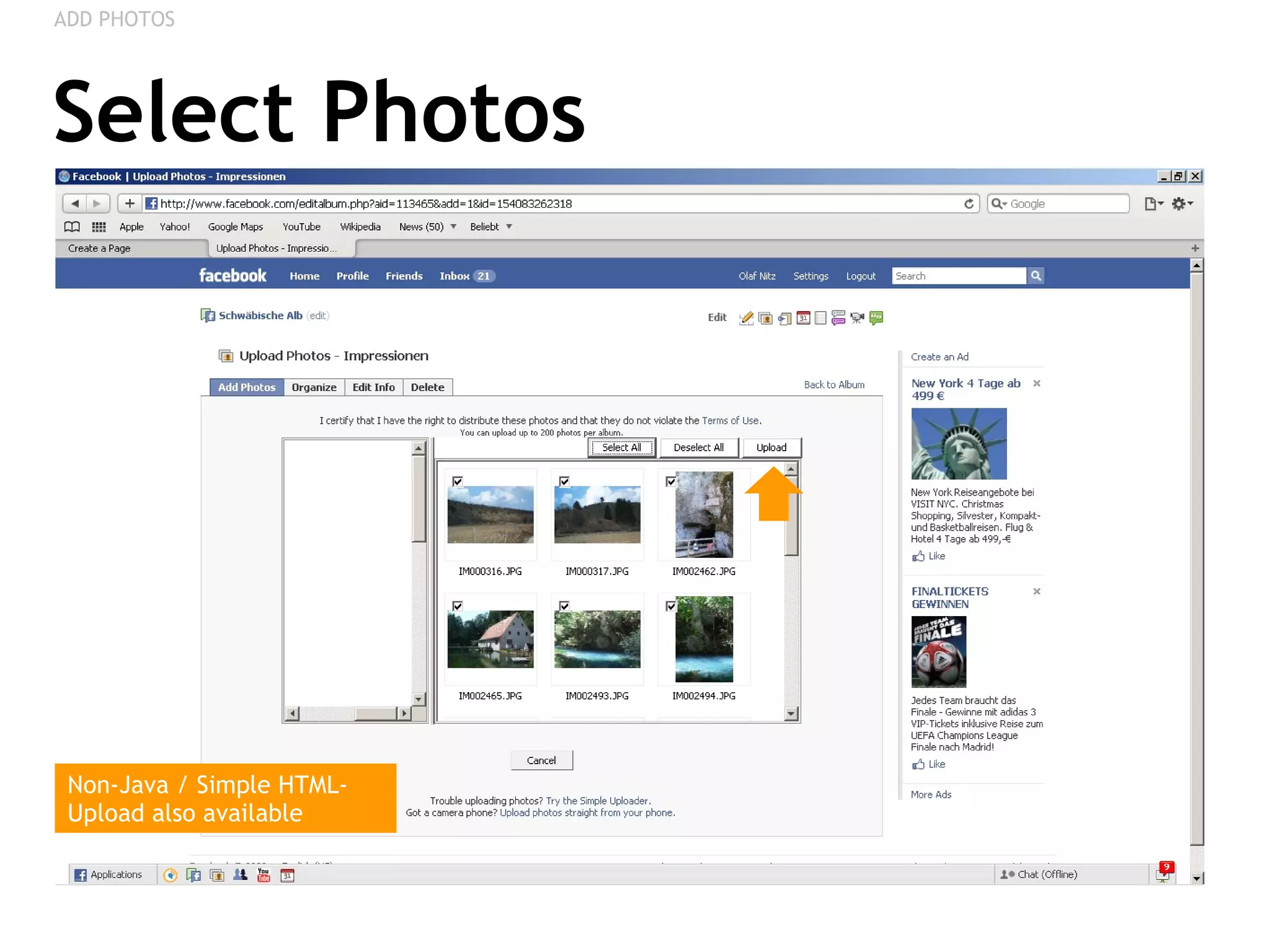The height and width of the screenshot is (952, 1270).
Task: Open notifications icon with red 9 badge
Action: click(1165, 873)
